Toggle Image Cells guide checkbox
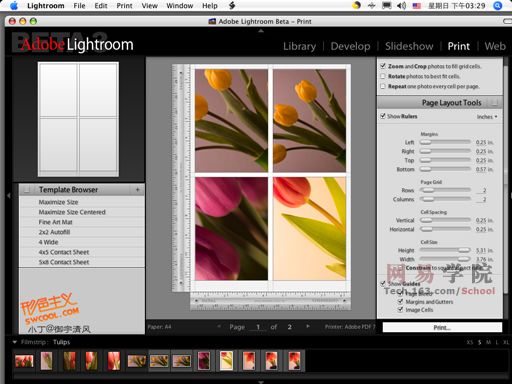This screenshot has height=384, width=512. point(400,310)
